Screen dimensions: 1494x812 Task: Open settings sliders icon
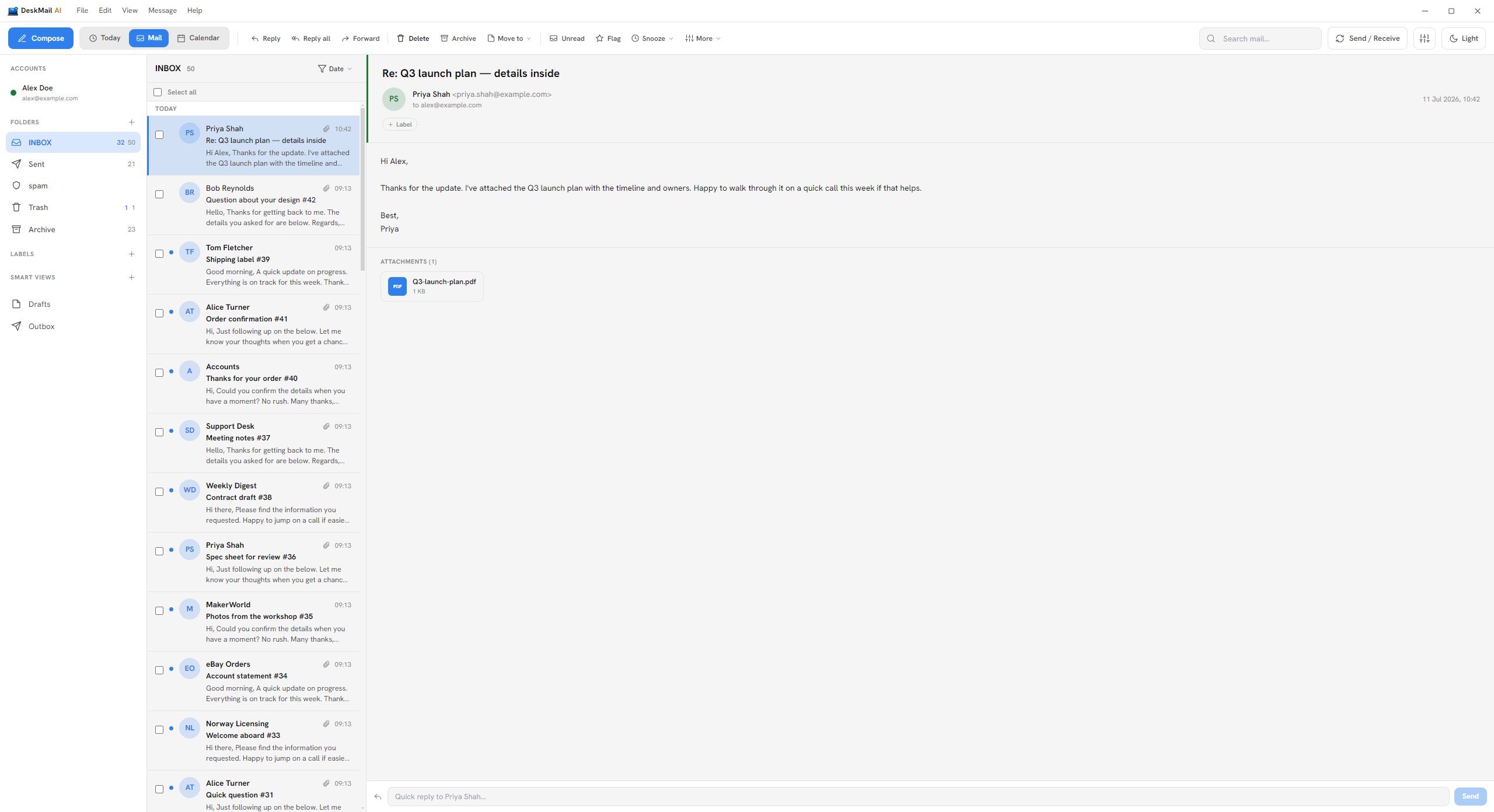click(x=1425, y=38)
